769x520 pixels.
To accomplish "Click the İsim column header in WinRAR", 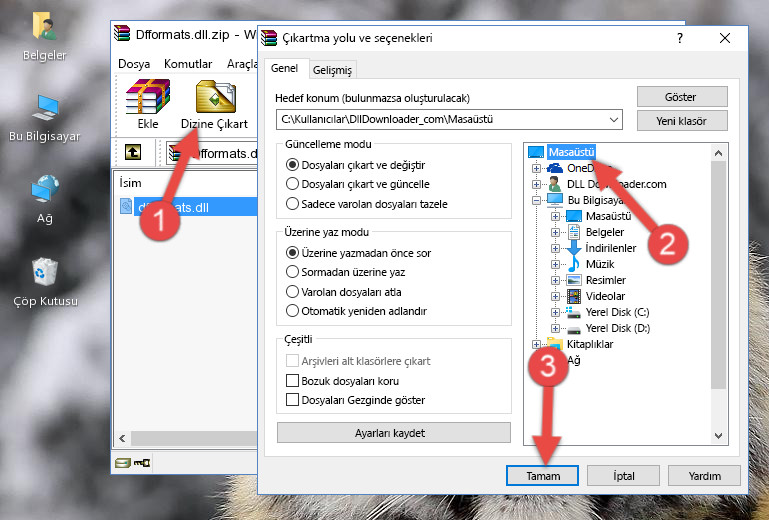I will 130,183.
